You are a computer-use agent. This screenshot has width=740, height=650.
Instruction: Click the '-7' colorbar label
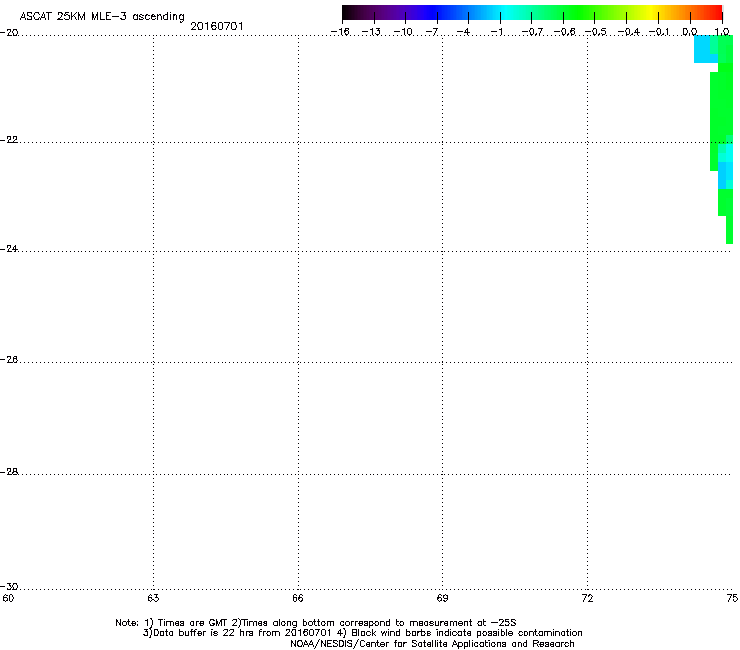click(x=431, y=32)
